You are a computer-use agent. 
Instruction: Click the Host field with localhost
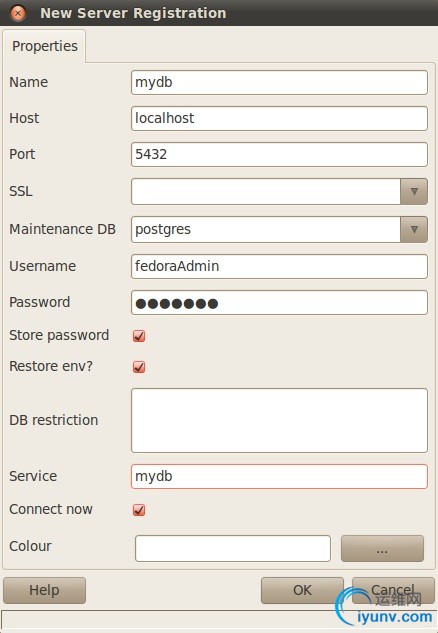(x=279, y=118)
